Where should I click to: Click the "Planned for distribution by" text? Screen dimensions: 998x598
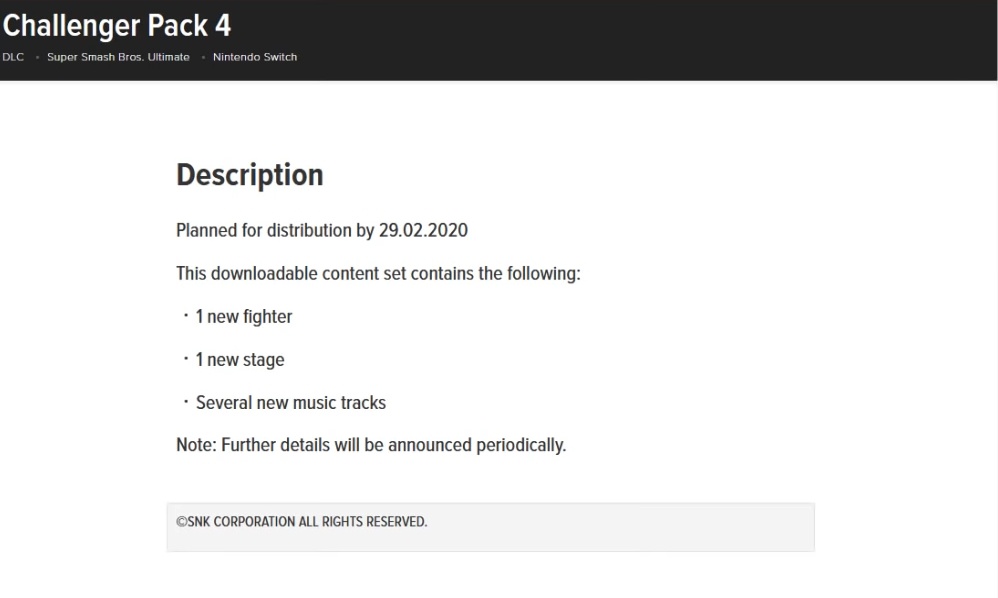coord(275,231)
